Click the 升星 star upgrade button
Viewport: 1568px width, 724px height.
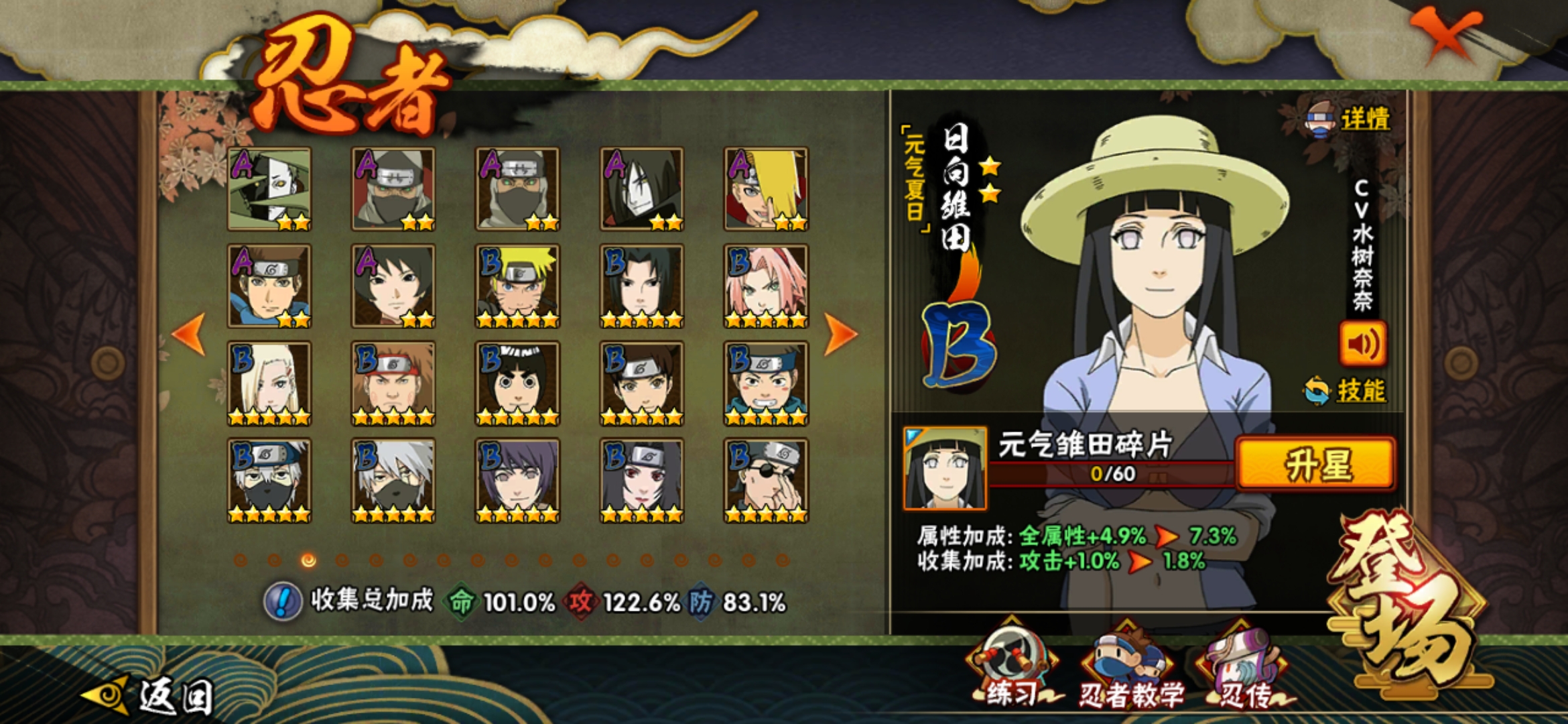click(x=1316, y=464)
